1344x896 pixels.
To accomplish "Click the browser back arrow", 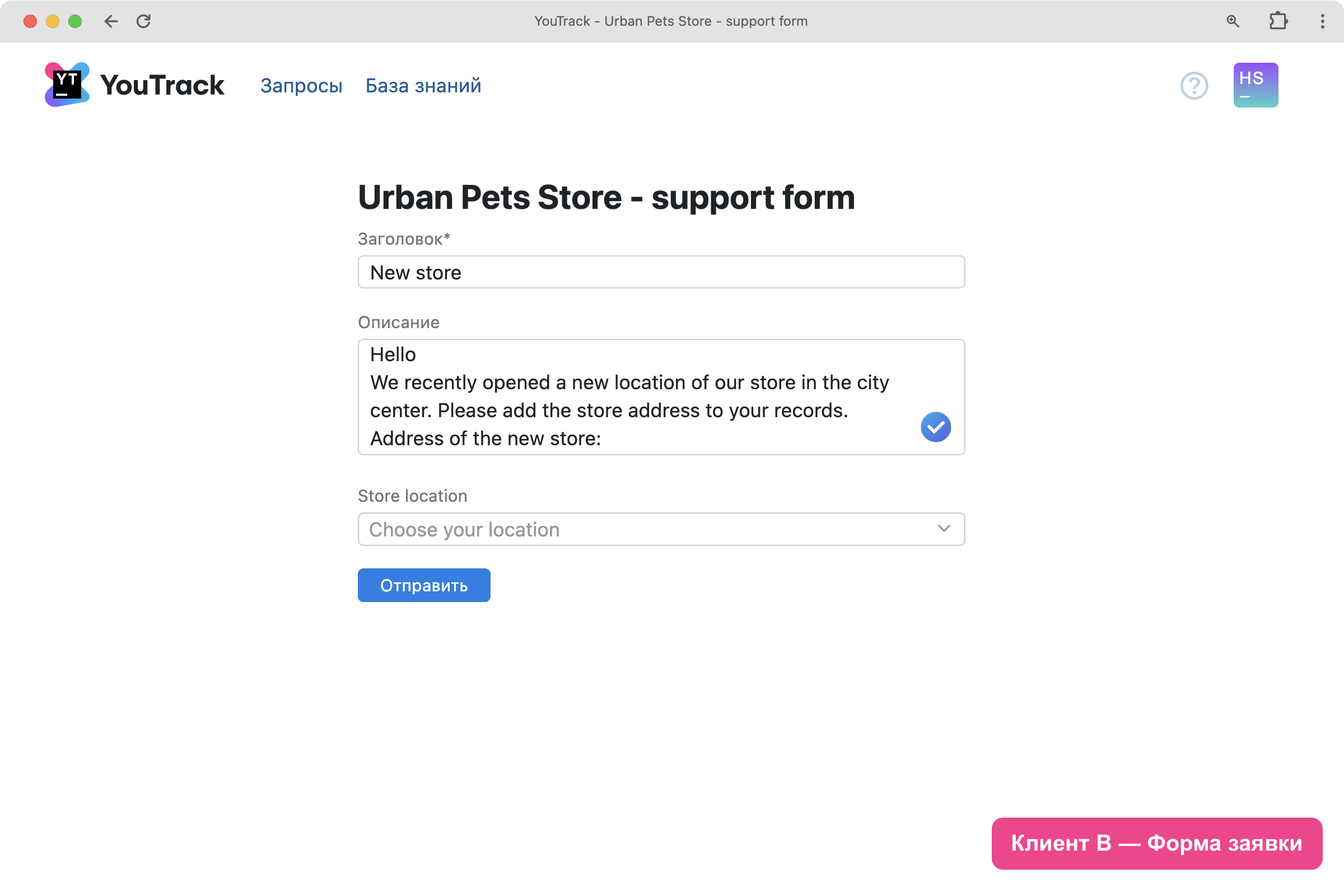I will 111,21.
